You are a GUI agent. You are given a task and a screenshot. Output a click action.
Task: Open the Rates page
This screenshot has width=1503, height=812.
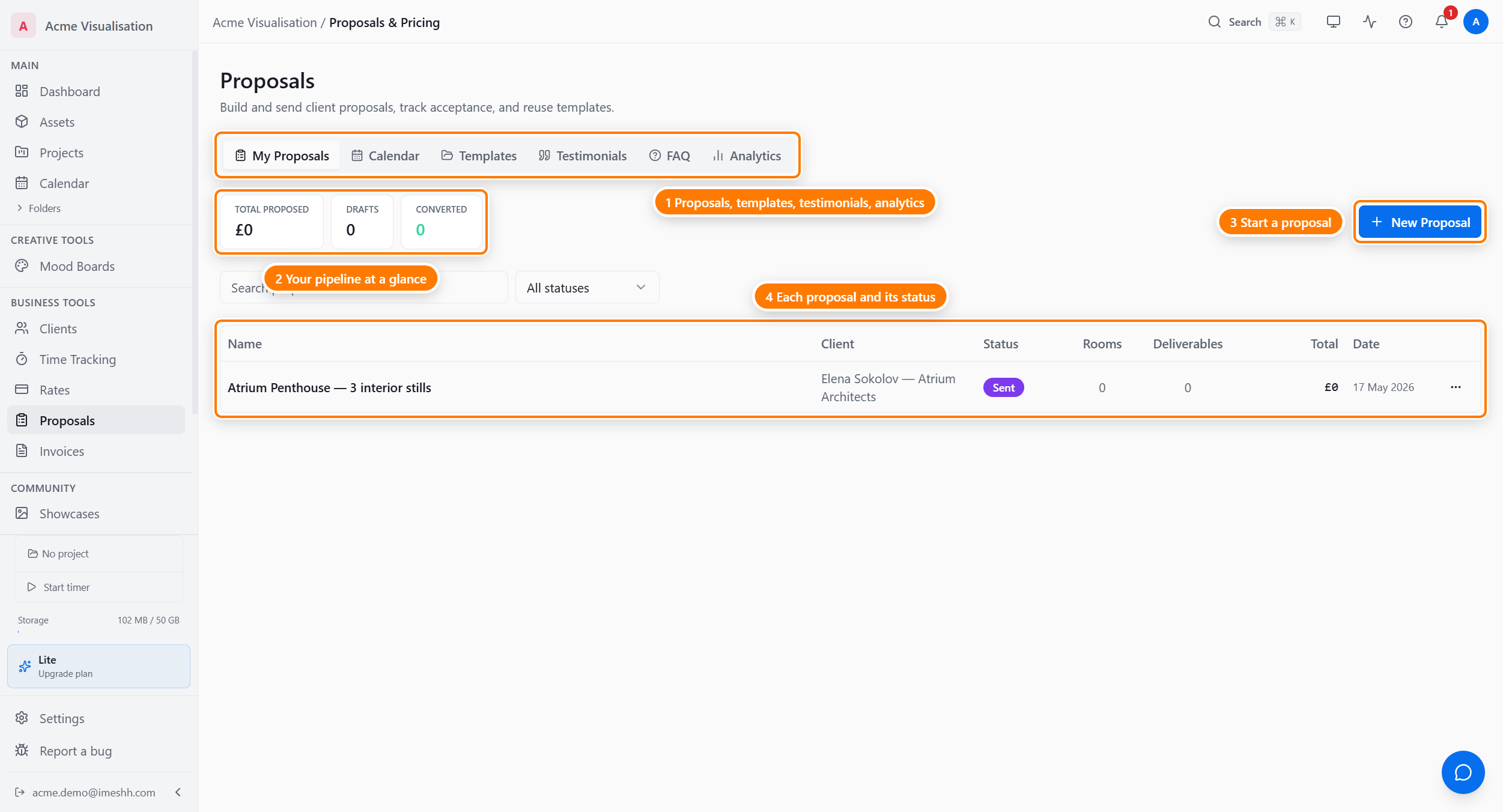tap(96, 390)
